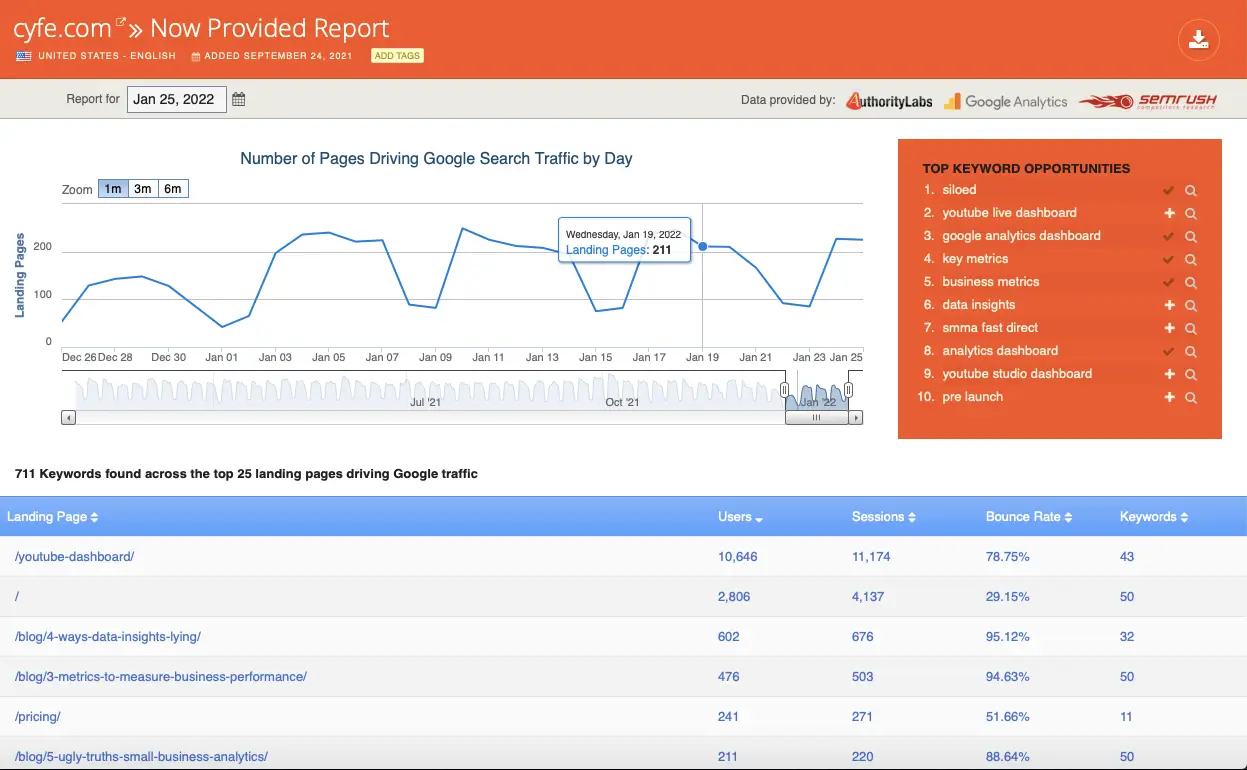This screenshot has height=770, width=1247.
Task: Click 10,646 users value
Action: (x=738, y=556)
